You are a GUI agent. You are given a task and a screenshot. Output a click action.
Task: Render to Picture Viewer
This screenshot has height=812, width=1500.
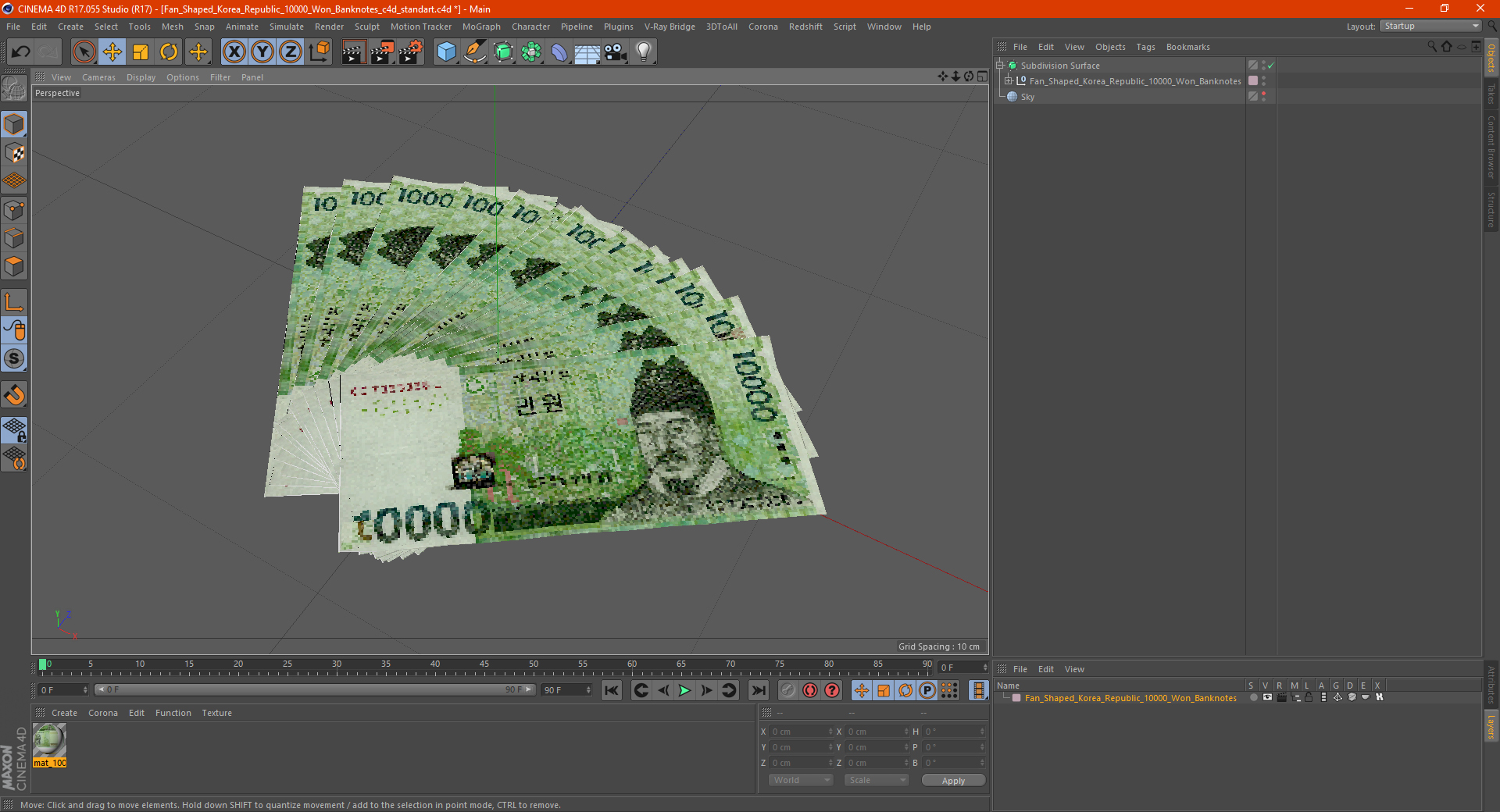point(382,52)
